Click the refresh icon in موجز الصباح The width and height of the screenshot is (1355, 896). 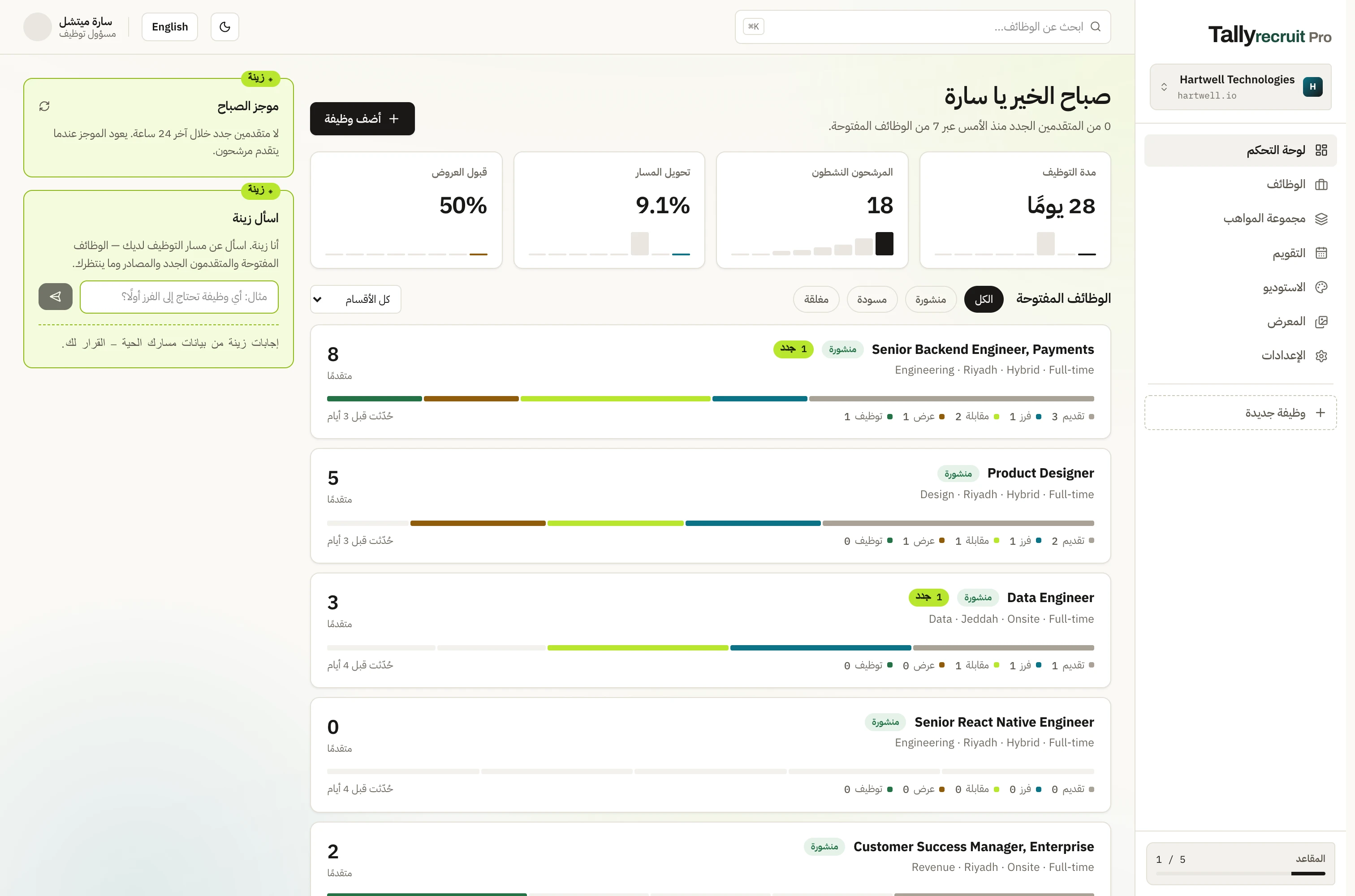[x=44, y=106]
